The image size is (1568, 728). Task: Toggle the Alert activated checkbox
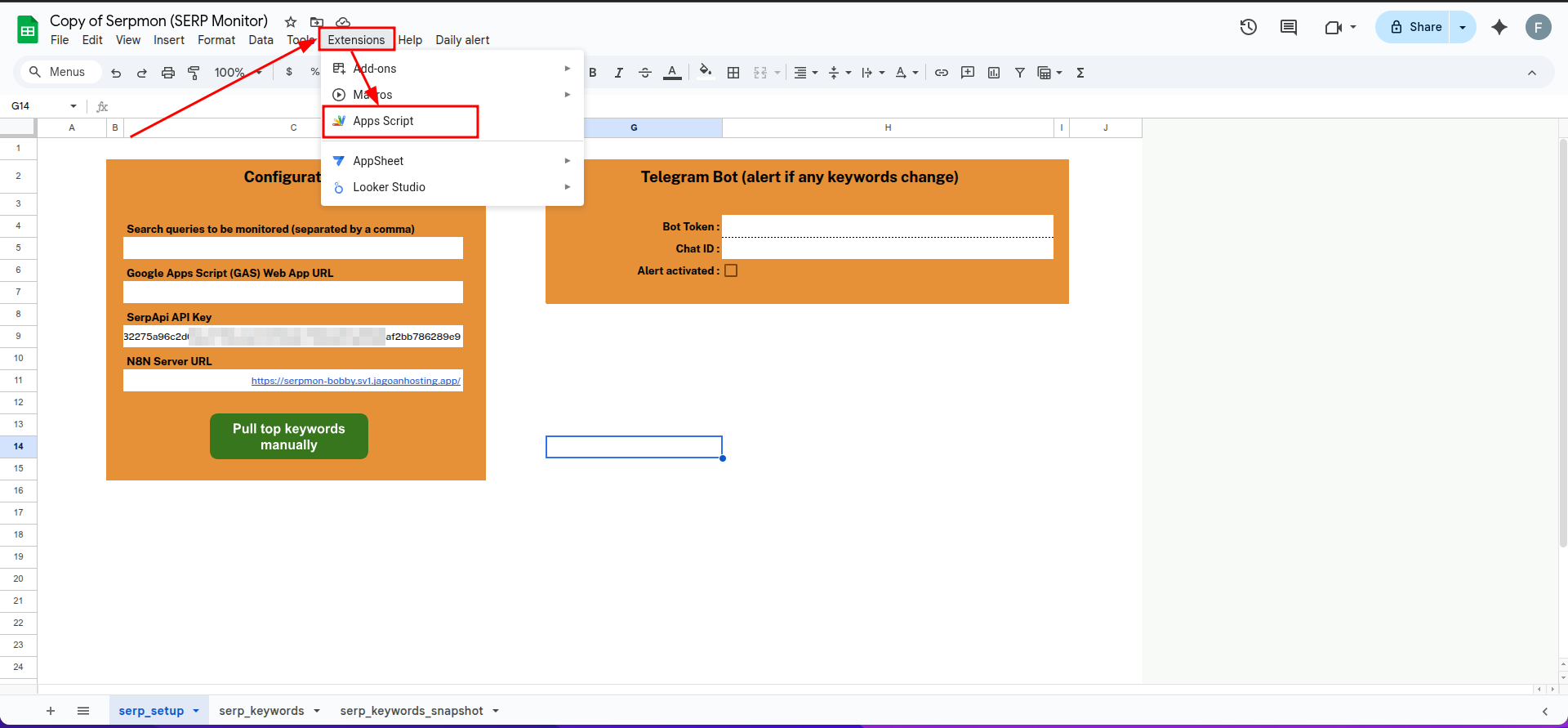pos(731,270)
